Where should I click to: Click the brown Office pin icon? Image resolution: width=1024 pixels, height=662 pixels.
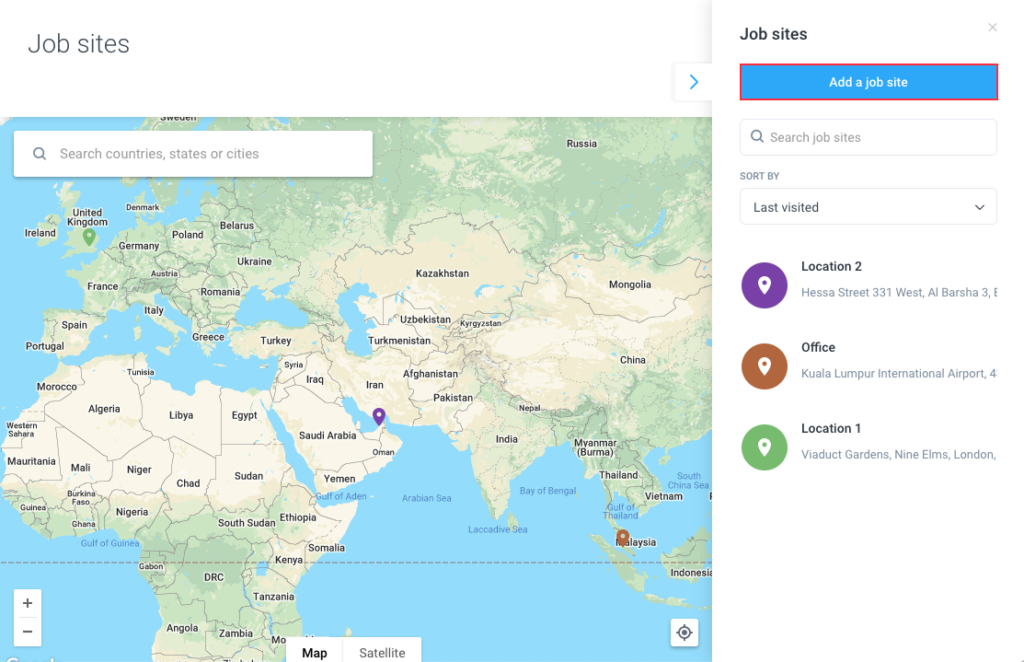764,366
